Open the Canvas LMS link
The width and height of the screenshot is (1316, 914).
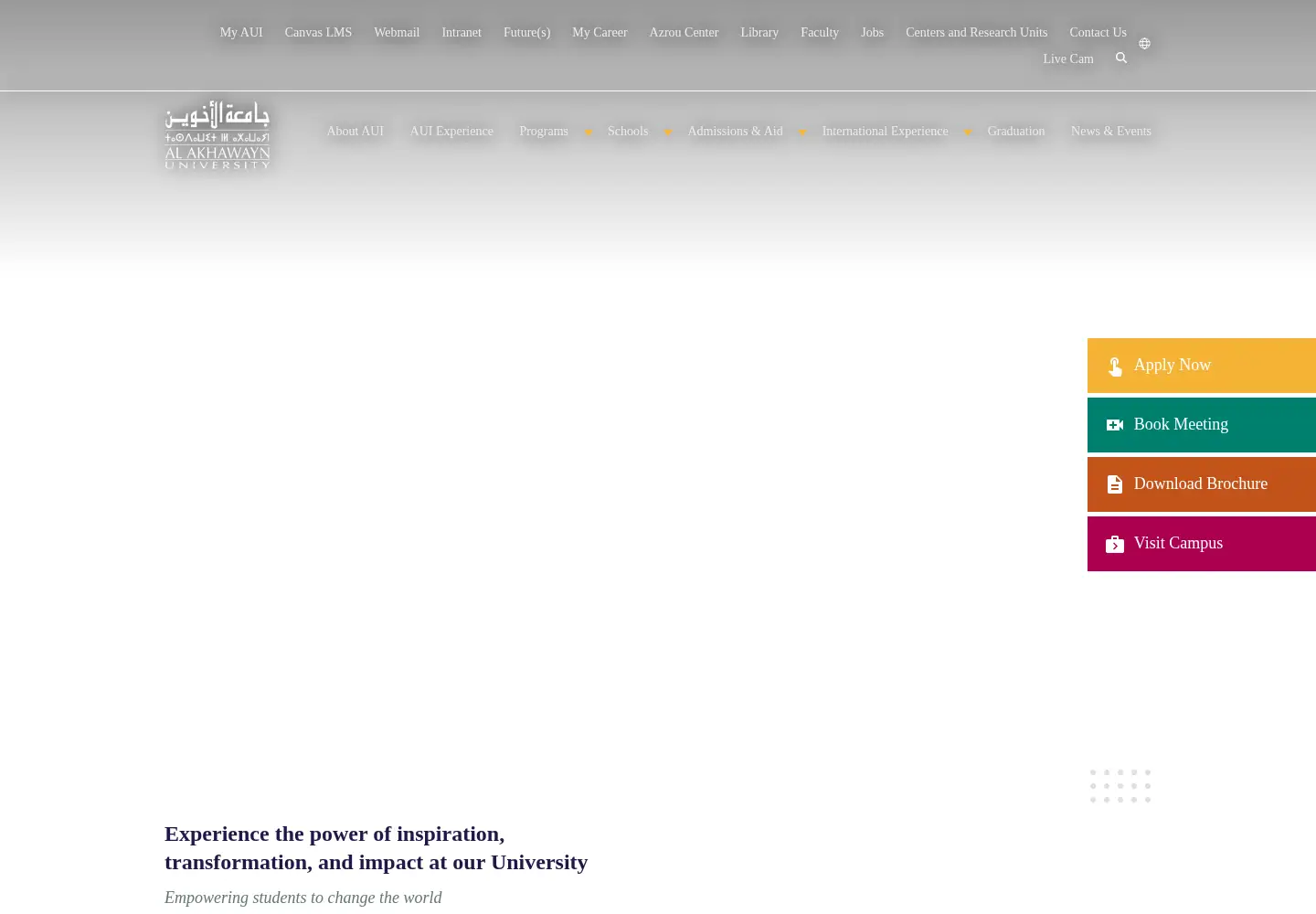coord(318,33)
